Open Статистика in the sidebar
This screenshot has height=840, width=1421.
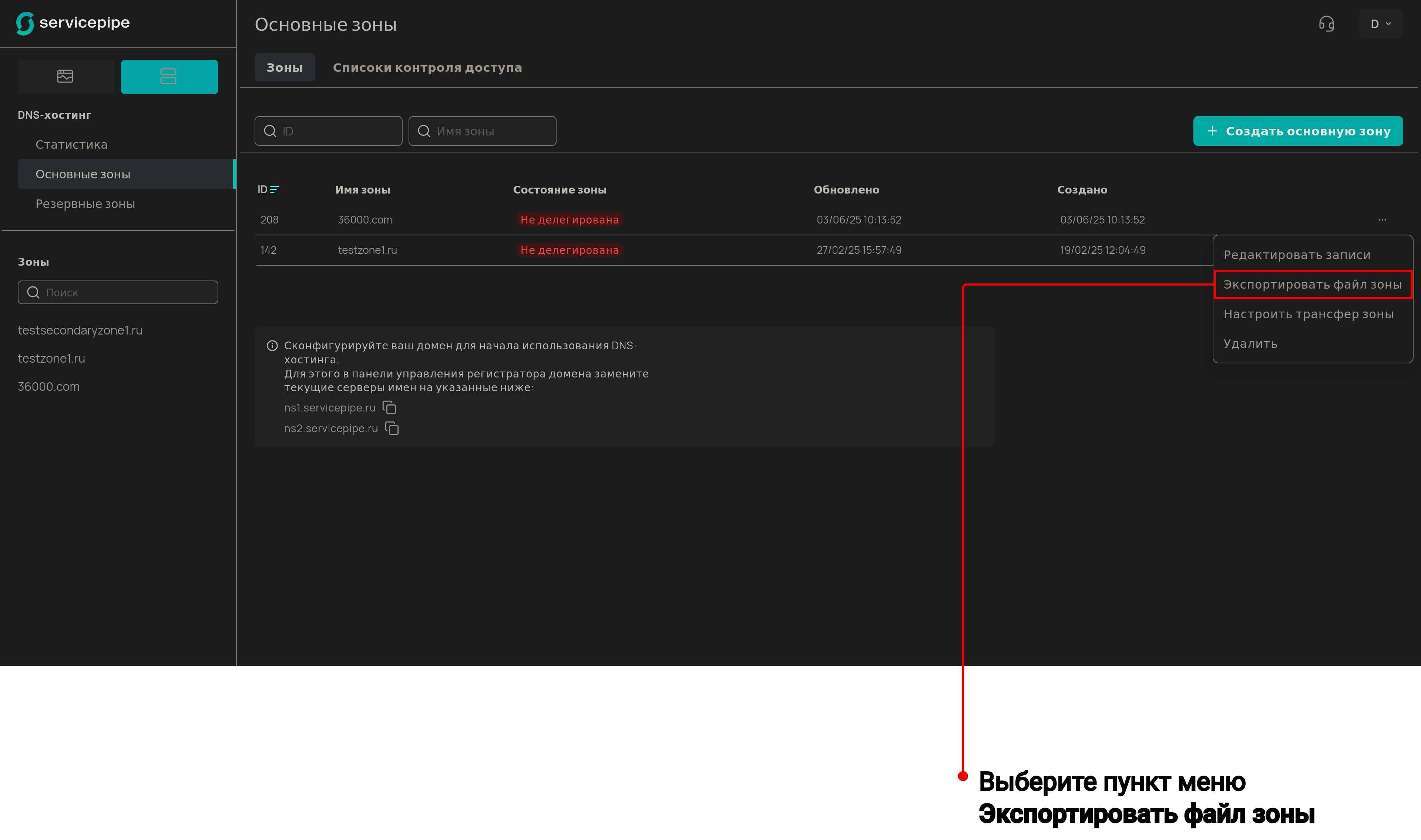(71, 144)
